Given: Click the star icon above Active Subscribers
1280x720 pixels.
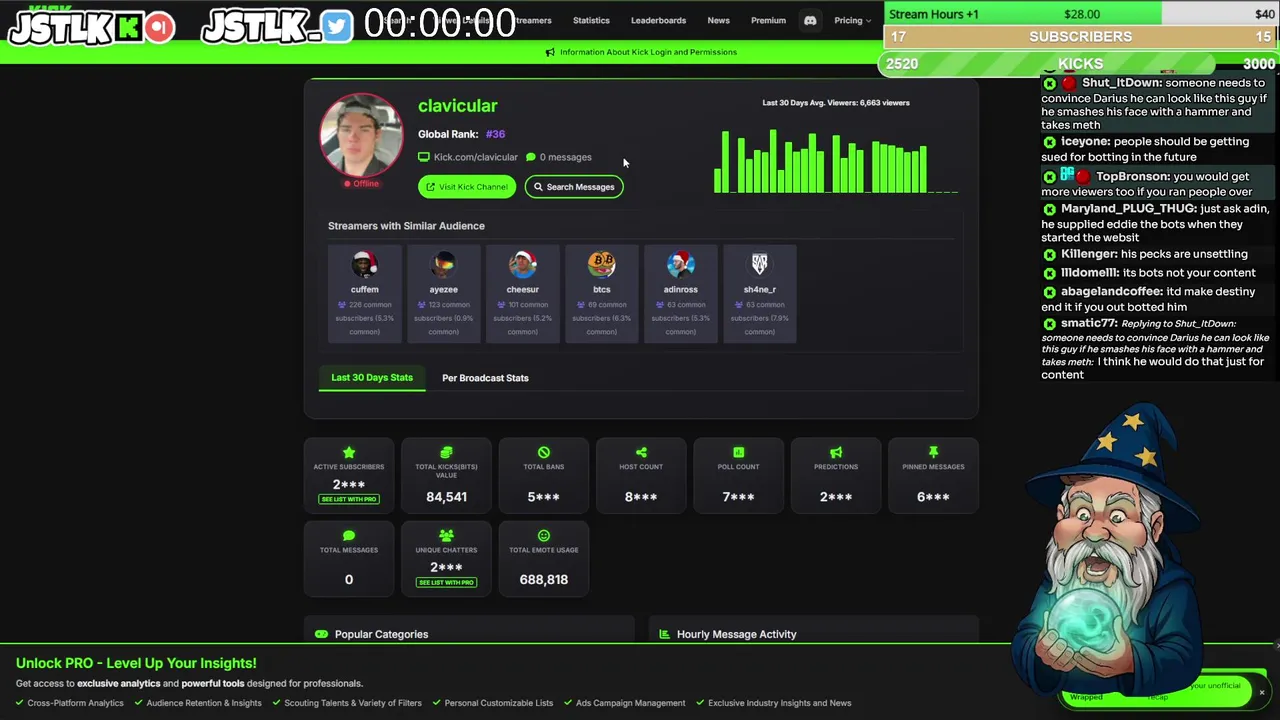Looking at the screenshot, I should pos(348,452).
